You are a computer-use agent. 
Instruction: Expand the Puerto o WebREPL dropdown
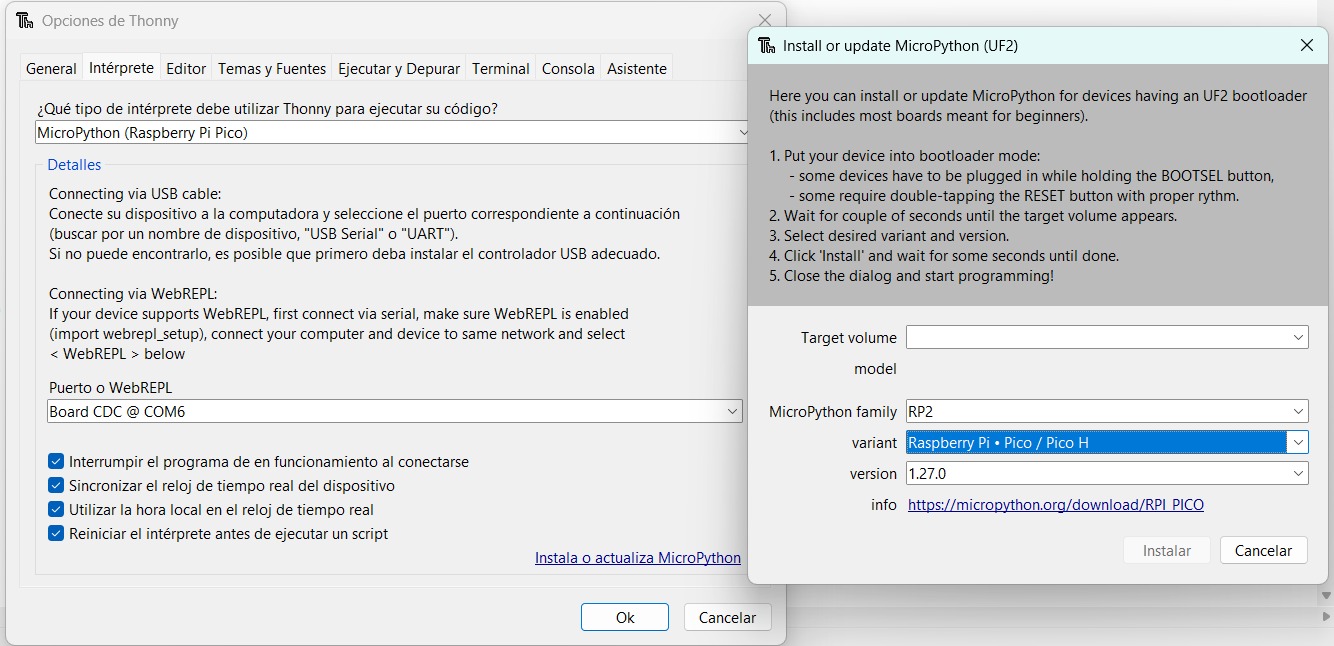[x=734, y=411]
